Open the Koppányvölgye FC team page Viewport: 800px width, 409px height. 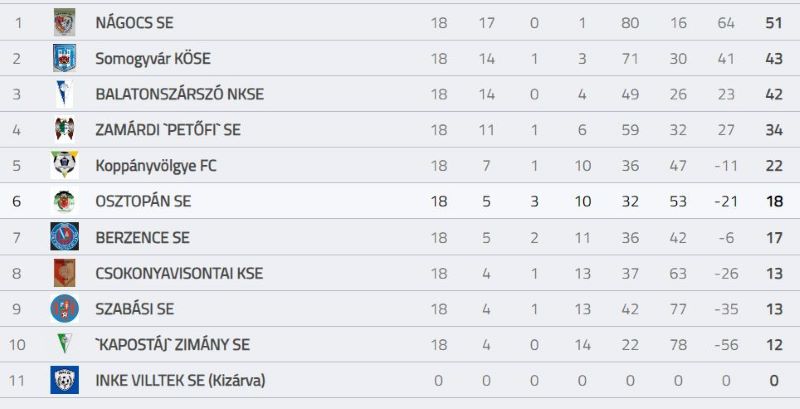pyautogui.click(x=156, y=166)
